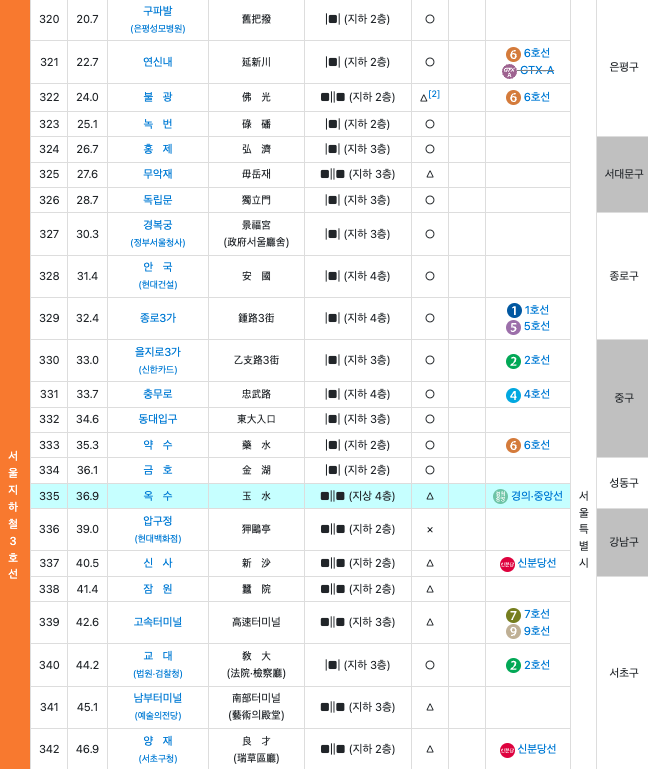Open the 양재 station link
Image resolution: width=648 pixels, height=769 pixels.
[x=157, y=741]
